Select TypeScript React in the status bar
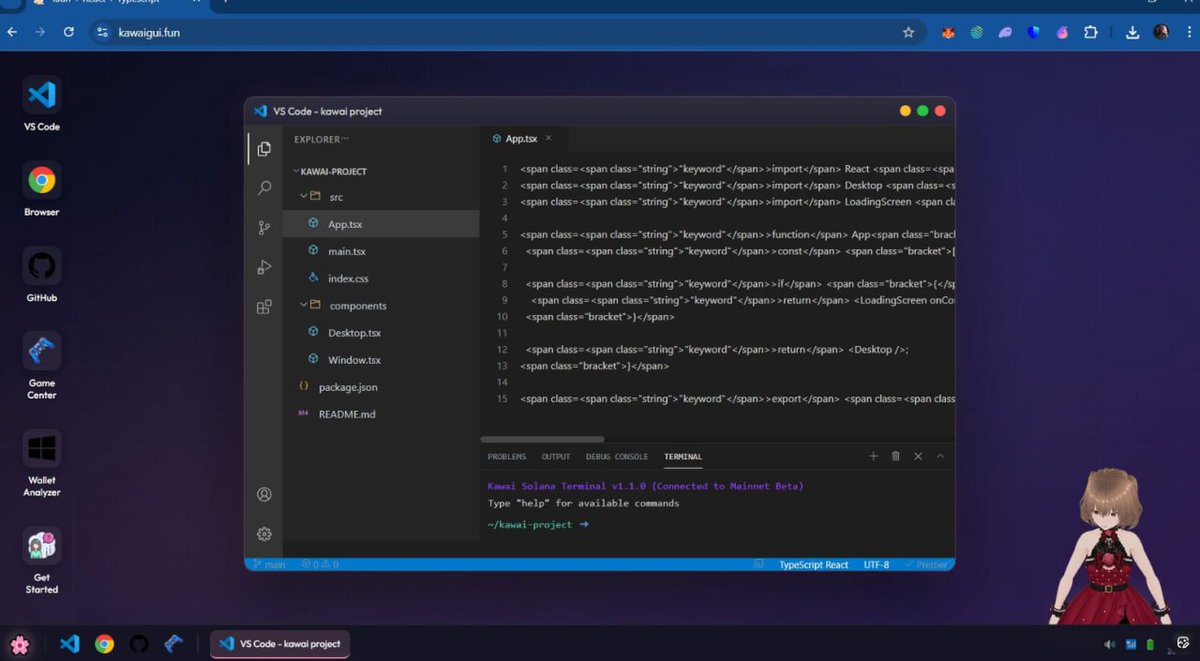Screen dimensions: 1200x661 click(812, 564)
